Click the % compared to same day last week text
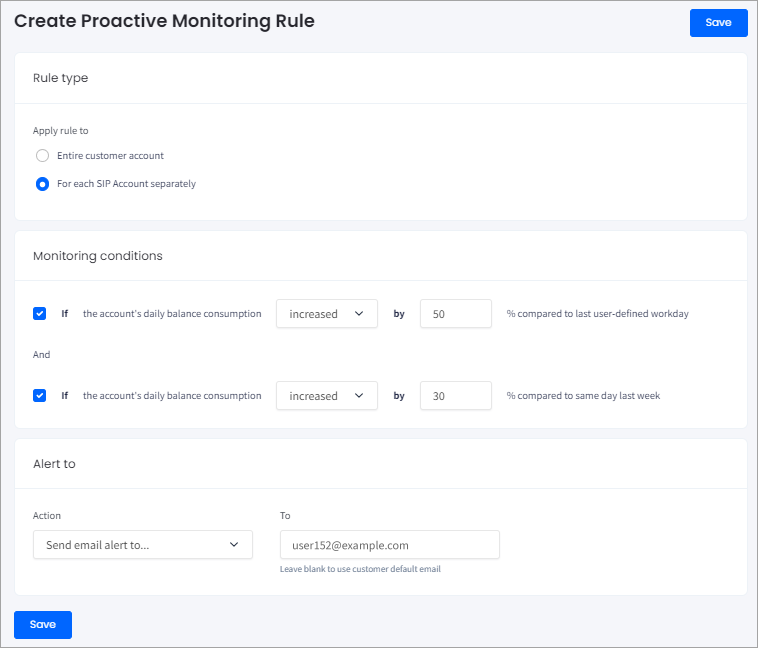Image resolution: width=758 pixels, height=648 pixels. click(583, 396)
